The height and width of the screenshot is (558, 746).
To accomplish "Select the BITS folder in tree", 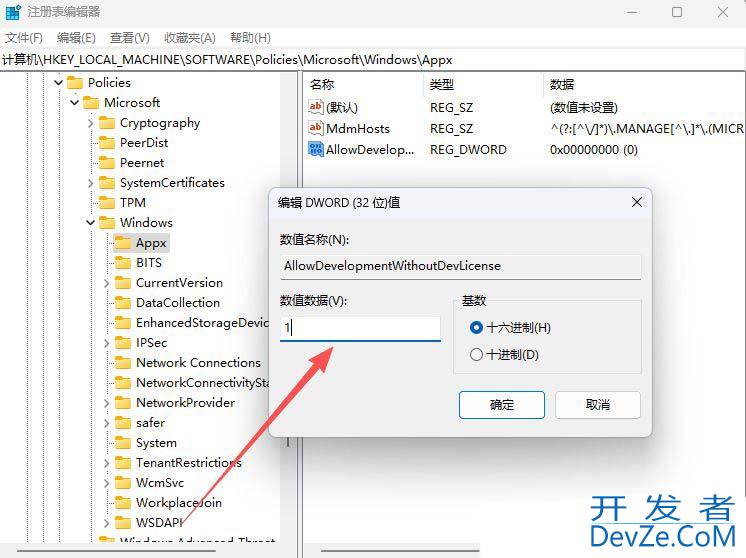I will [148, 263].
